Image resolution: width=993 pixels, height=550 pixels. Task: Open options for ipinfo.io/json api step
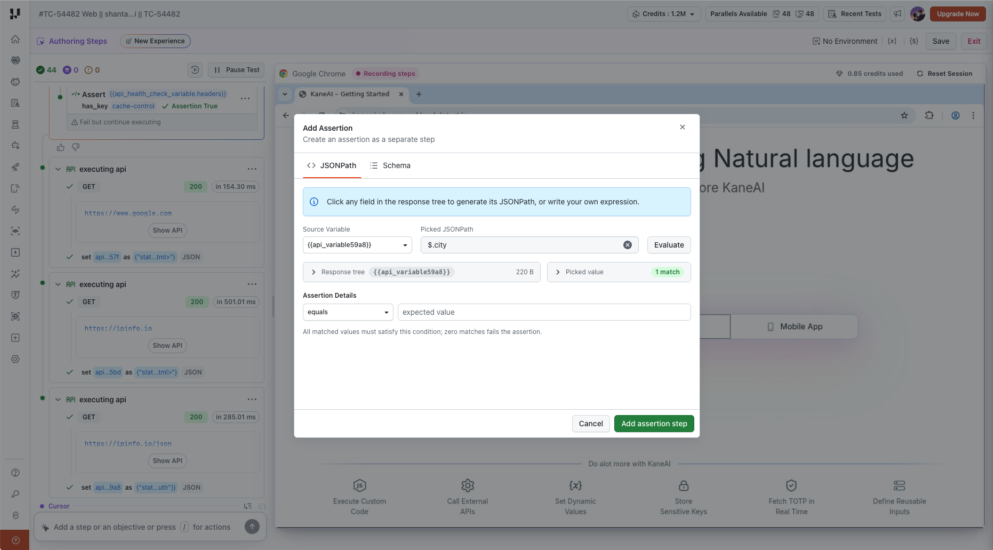tap(252, 400)
